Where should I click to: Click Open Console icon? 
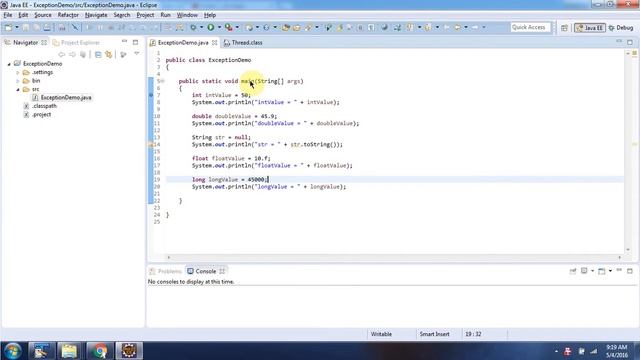tap(602, 271)
